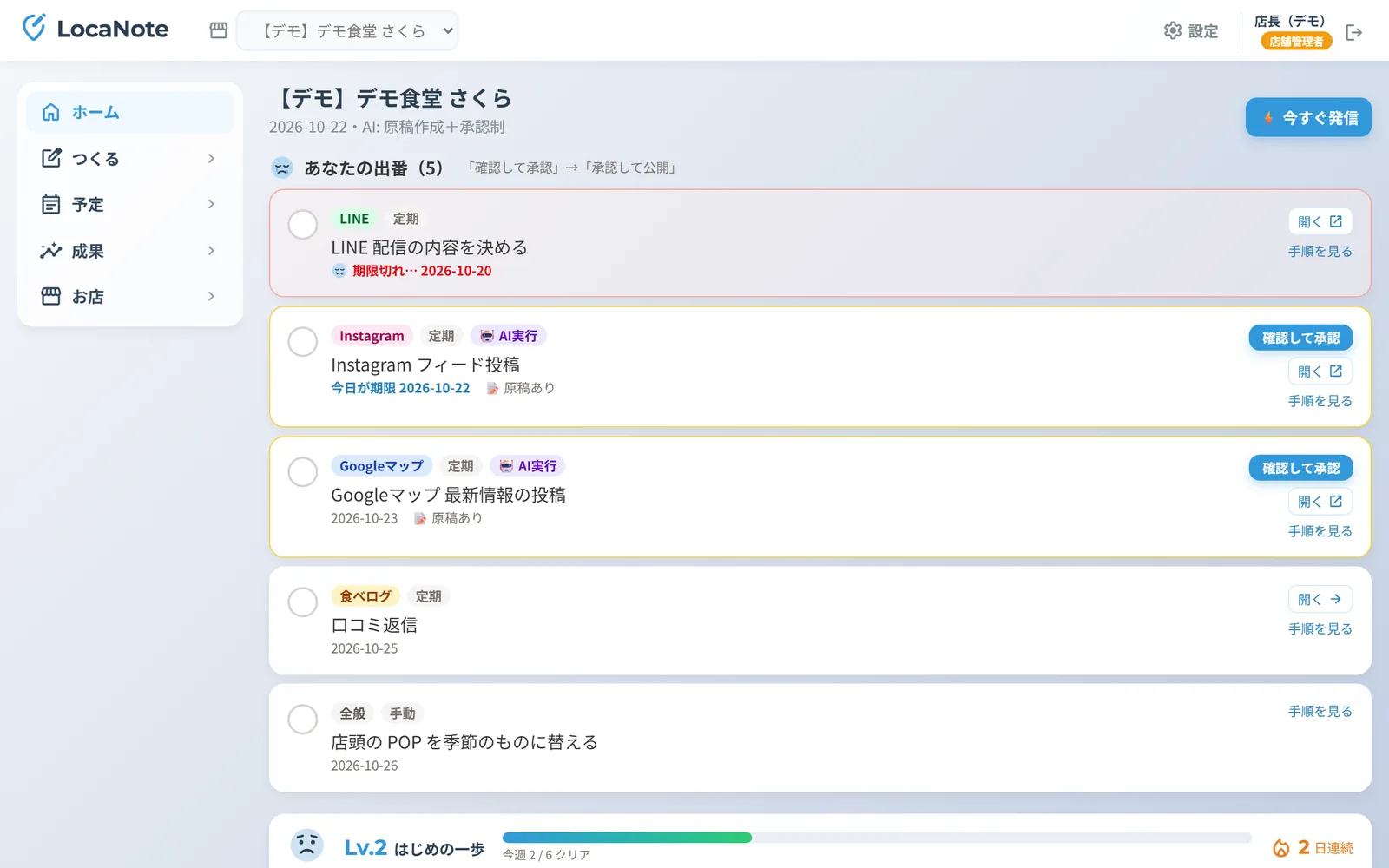Open 手順を見る for Googleマップ task

tap(1320, 531)
